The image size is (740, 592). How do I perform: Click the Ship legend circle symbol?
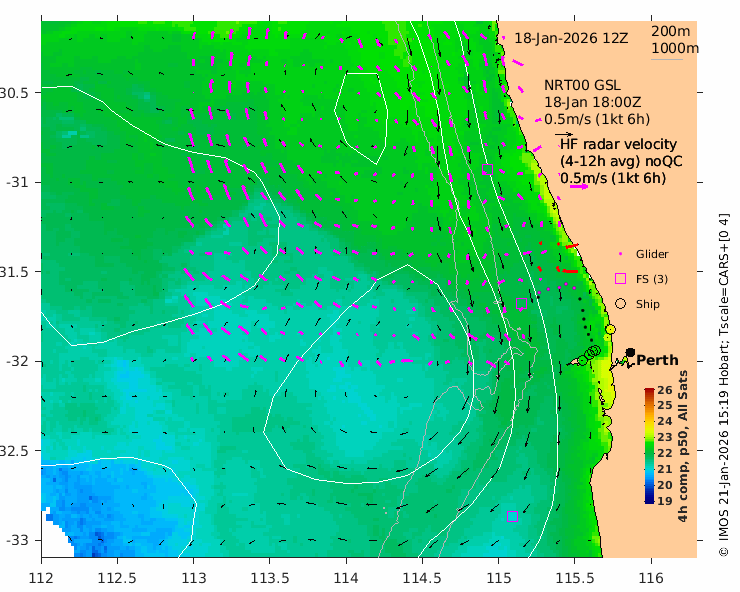pos(621,304)
